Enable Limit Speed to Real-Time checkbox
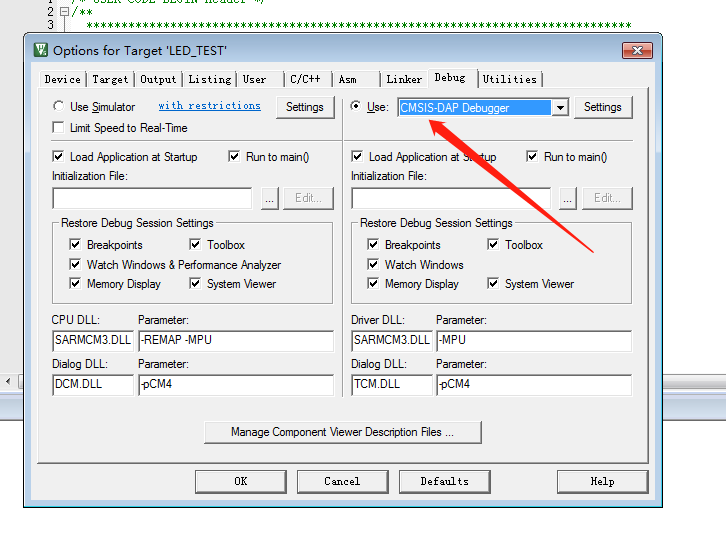 [x=58, y=128]
